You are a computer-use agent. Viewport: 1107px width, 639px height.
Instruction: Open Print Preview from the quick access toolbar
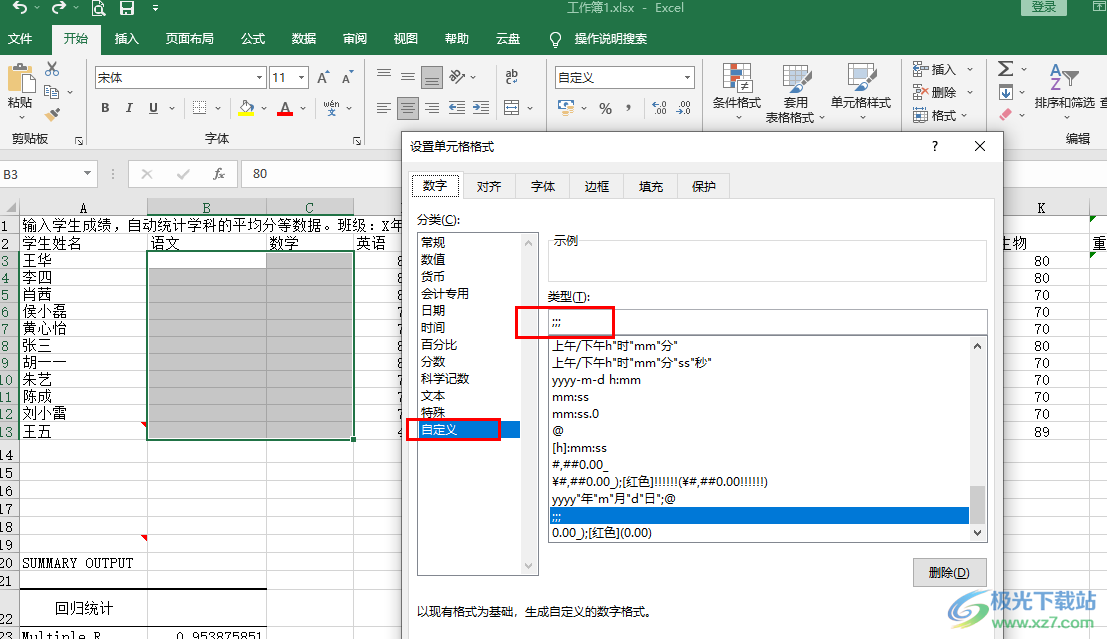98,8
